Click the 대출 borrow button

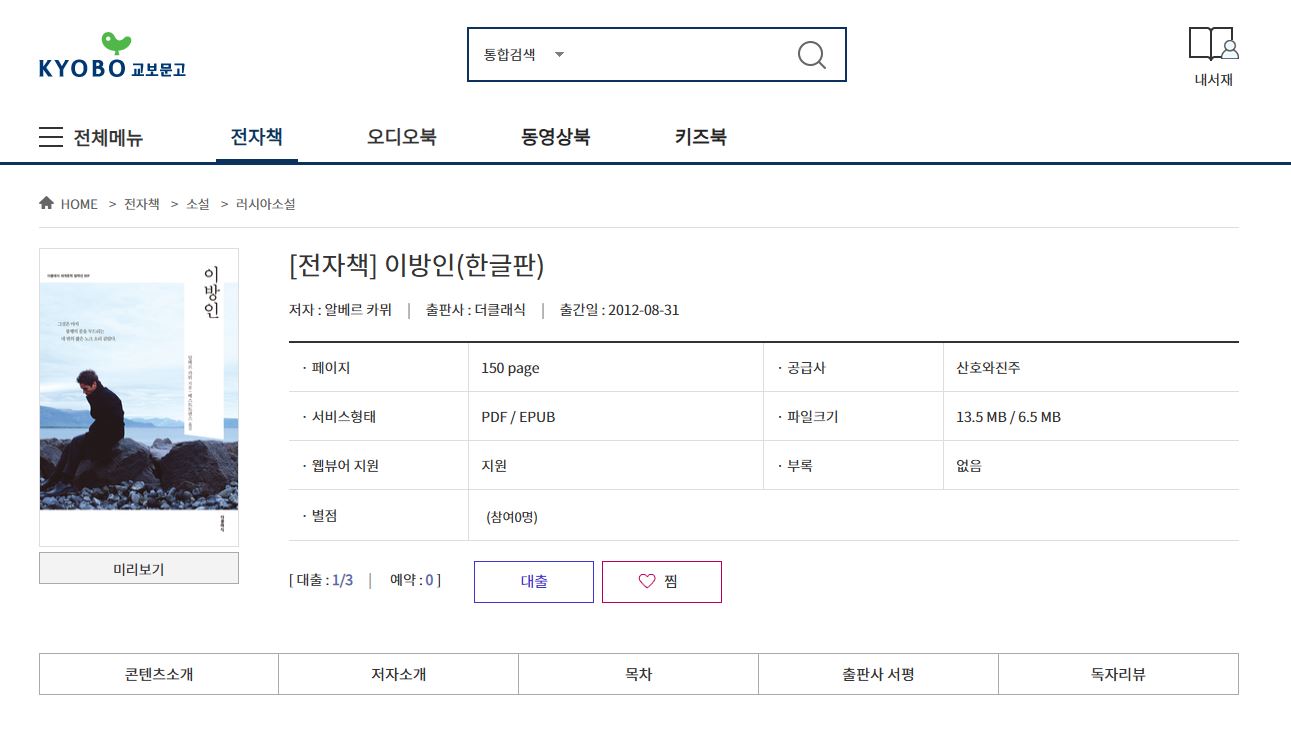tap(533, 581)
